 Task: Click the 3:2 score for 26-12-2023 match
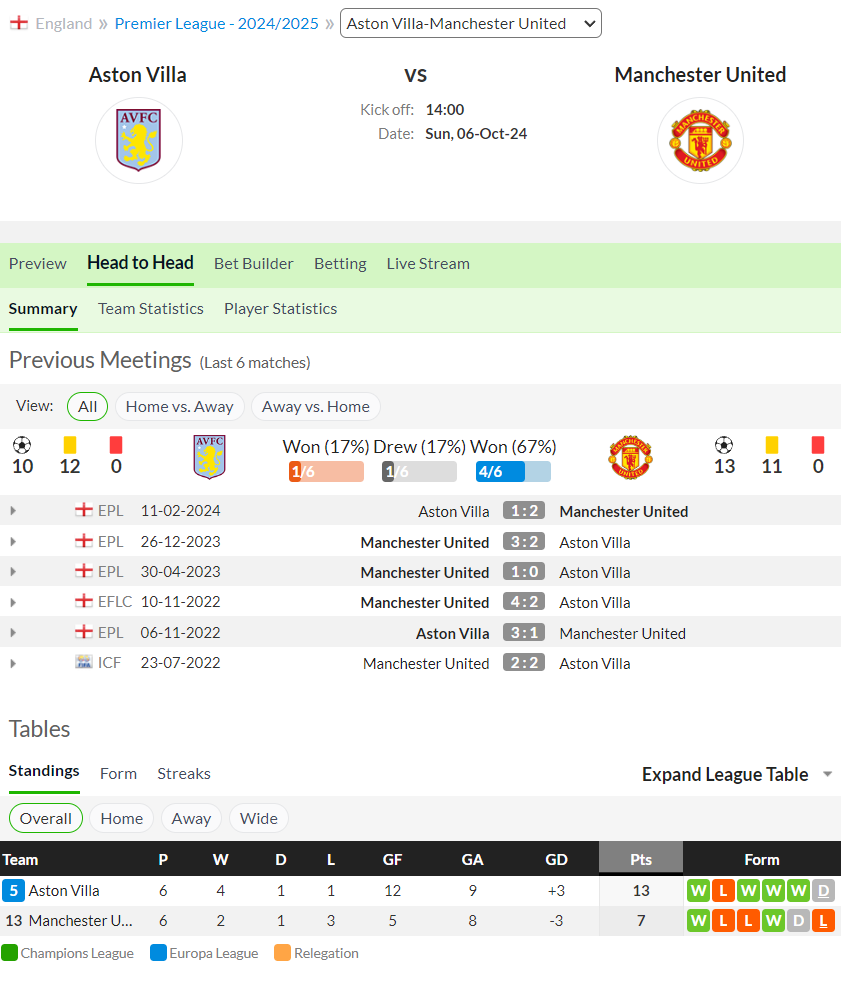click(524, 541)
